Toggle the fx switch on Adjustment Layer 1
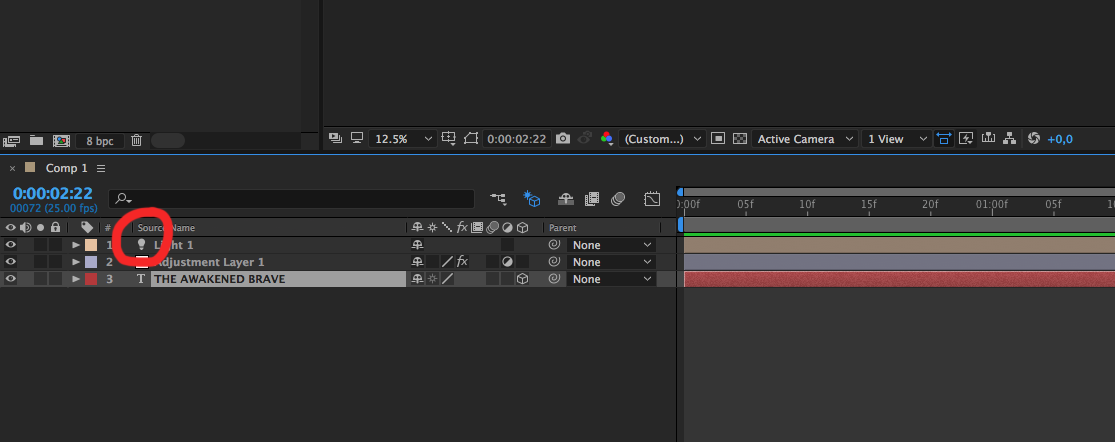This screenshot has width=1115, height=442. pos(462,262)
